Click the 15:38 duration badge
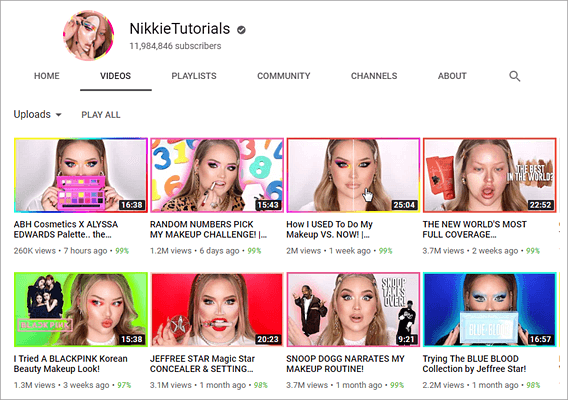This screenshot has width=568, height=400. click(132, 339)
